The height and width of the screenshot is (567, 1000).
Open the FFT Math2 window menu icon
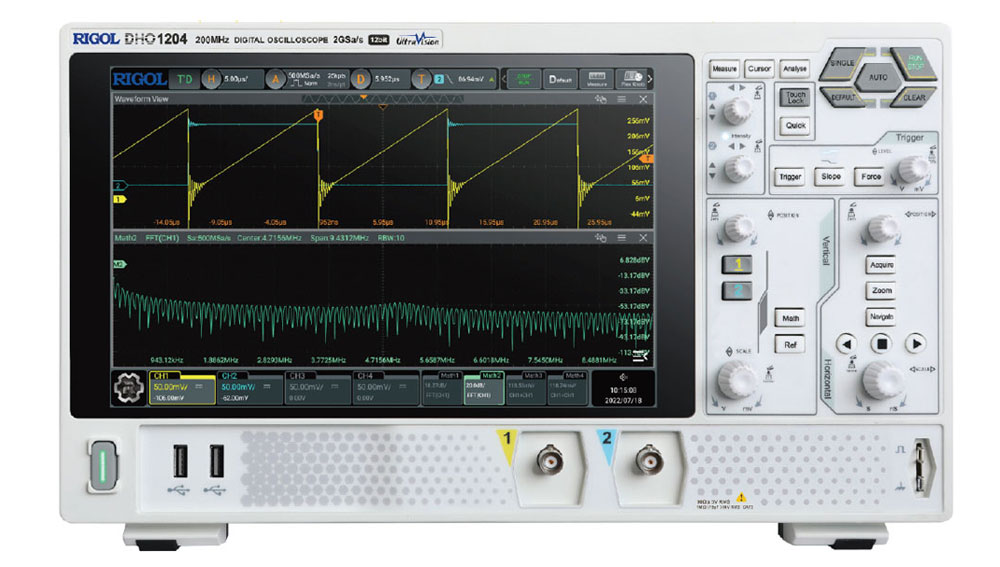pos(622,238)
